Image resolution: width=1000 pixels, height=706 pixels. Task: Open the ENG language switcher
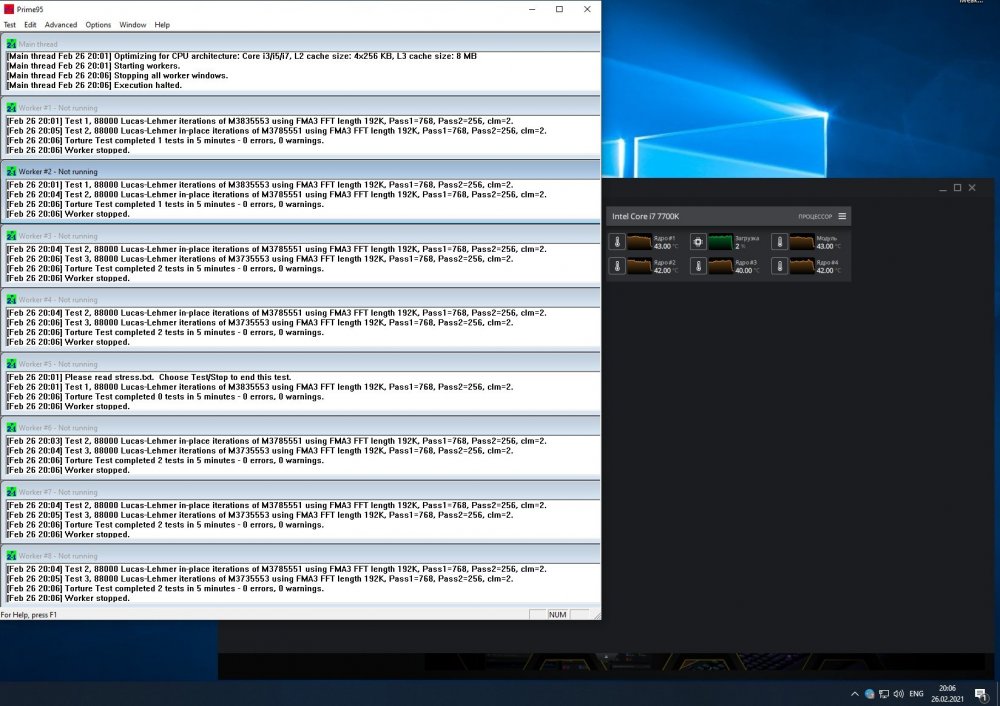pos(915,693)
